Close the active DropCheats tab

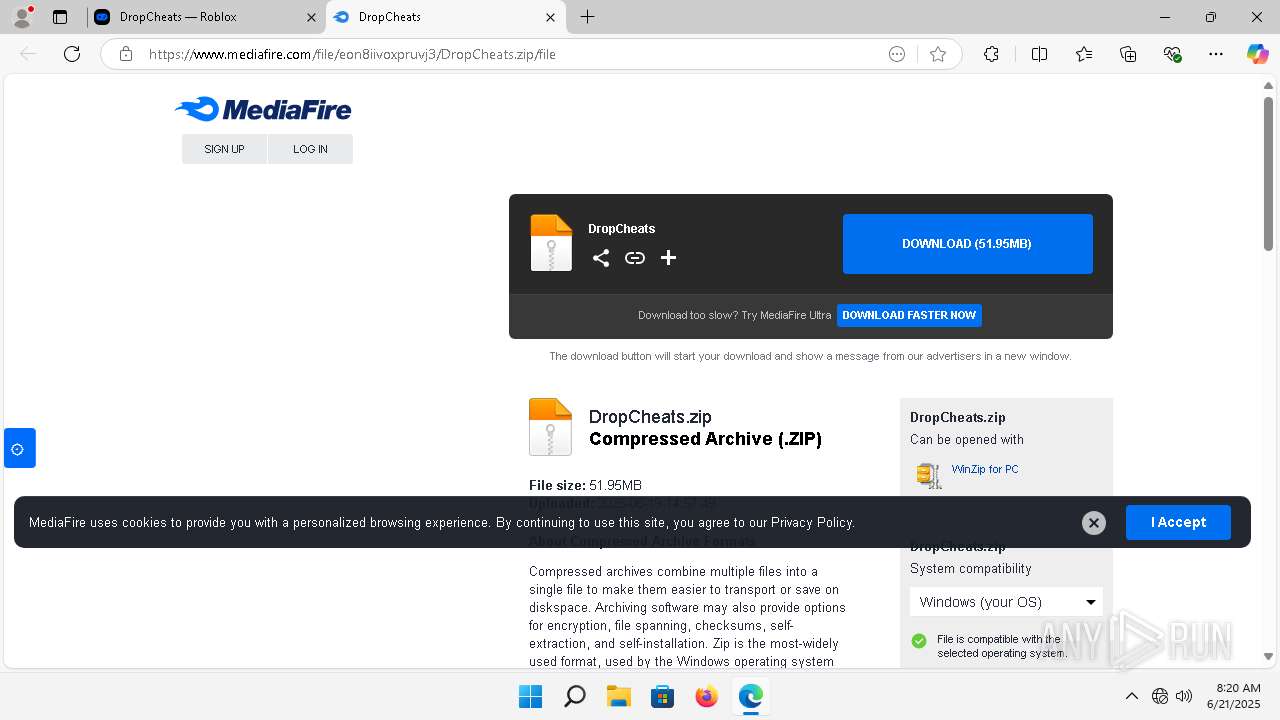(550, 17)
